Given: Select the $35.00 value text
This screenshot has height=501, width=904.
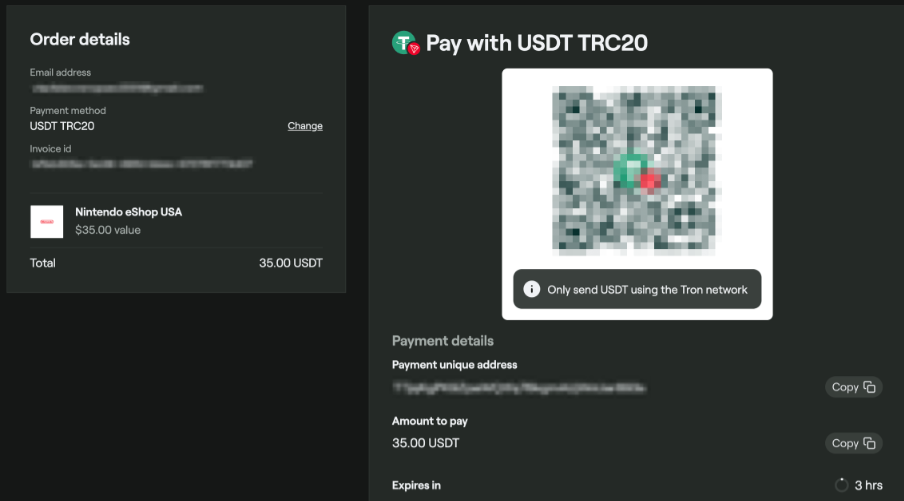Looking at the screenshot, I should coord(108,230).
